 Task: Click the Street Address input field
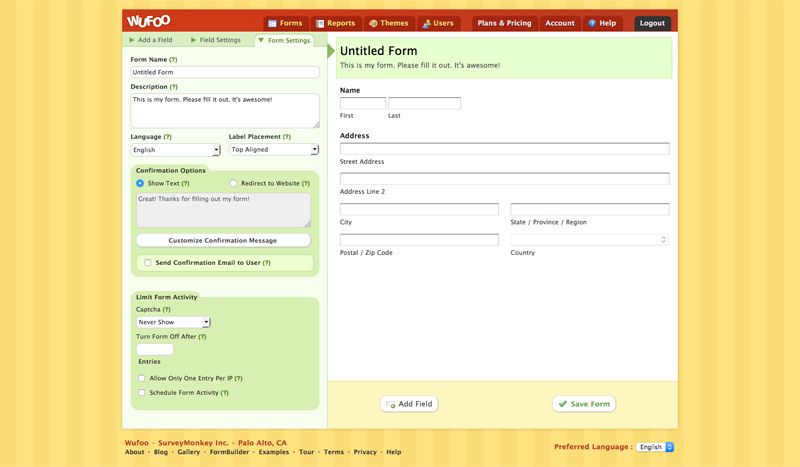tap(505, 149)
